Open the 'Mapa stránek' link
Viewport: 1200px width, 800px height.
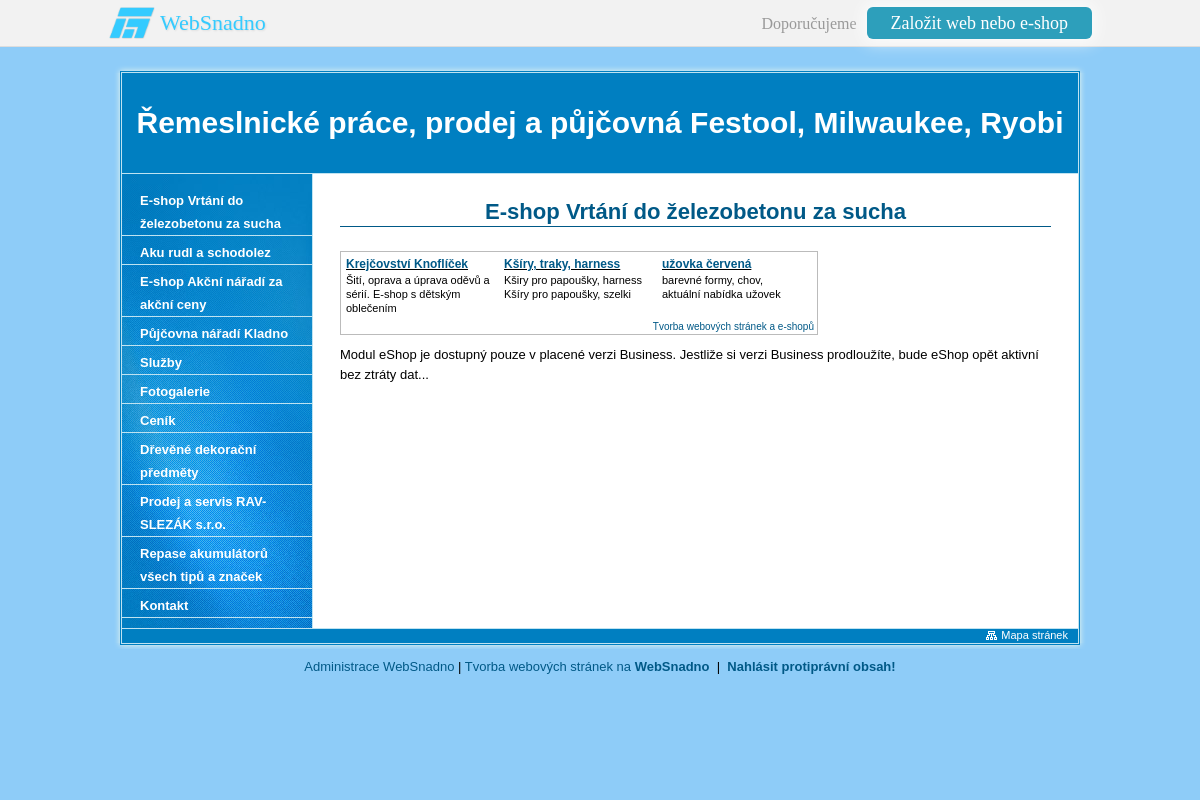point(1034,635)
